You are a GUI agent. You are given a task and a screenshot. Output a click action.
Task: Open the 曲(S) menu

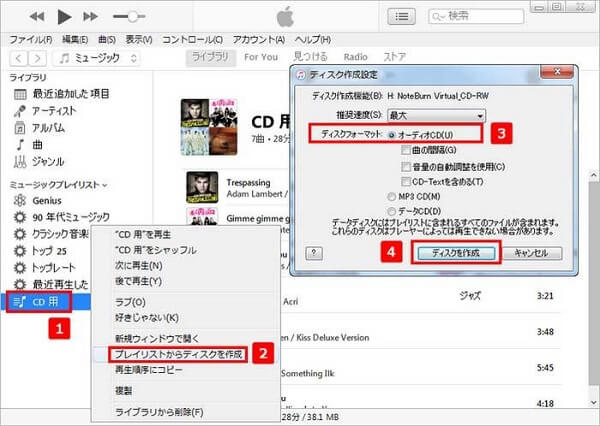tap(107, 39)
